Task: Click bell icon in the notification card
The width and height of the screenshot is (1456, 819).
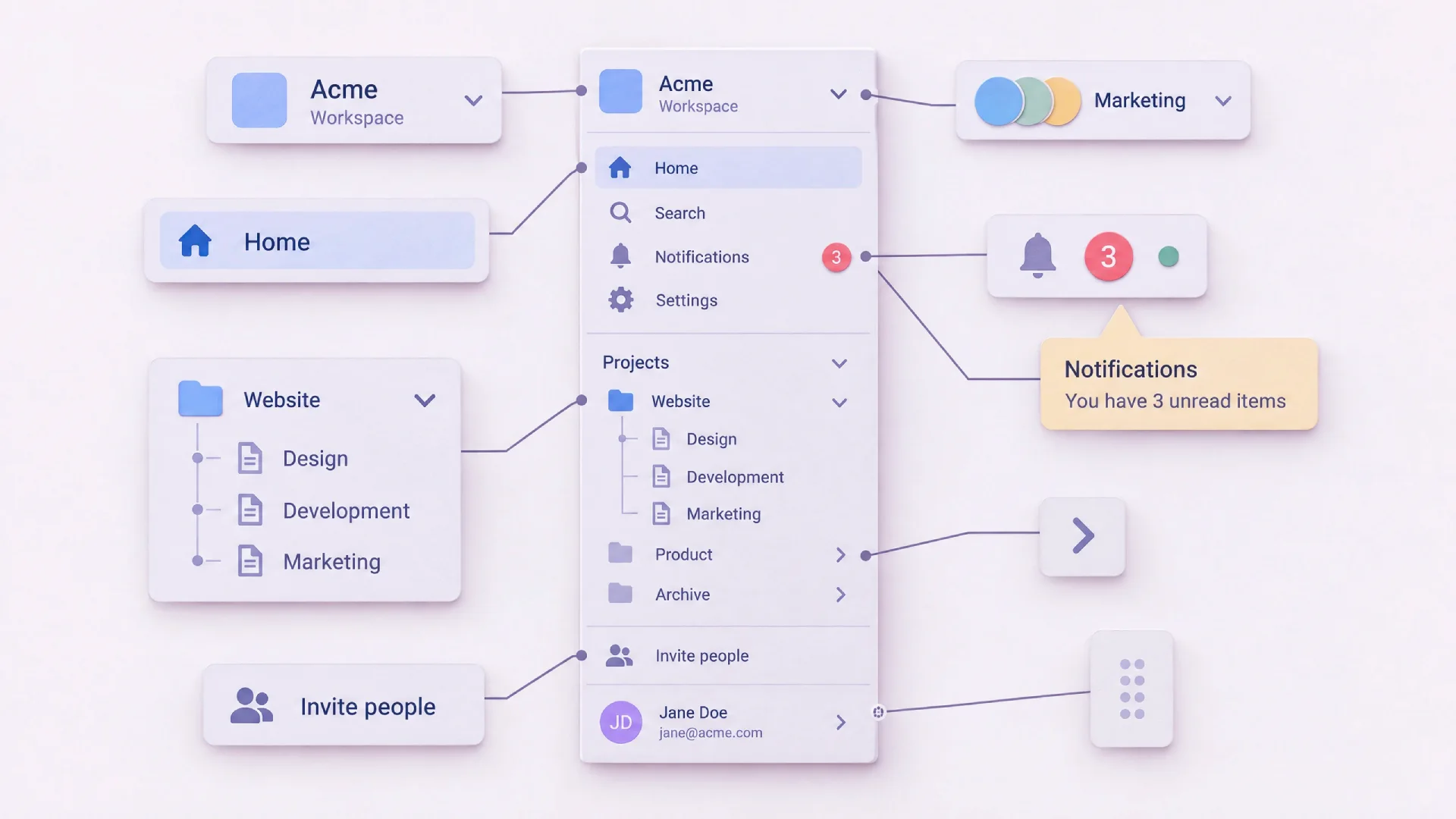Action: (x=1037, y=256)
